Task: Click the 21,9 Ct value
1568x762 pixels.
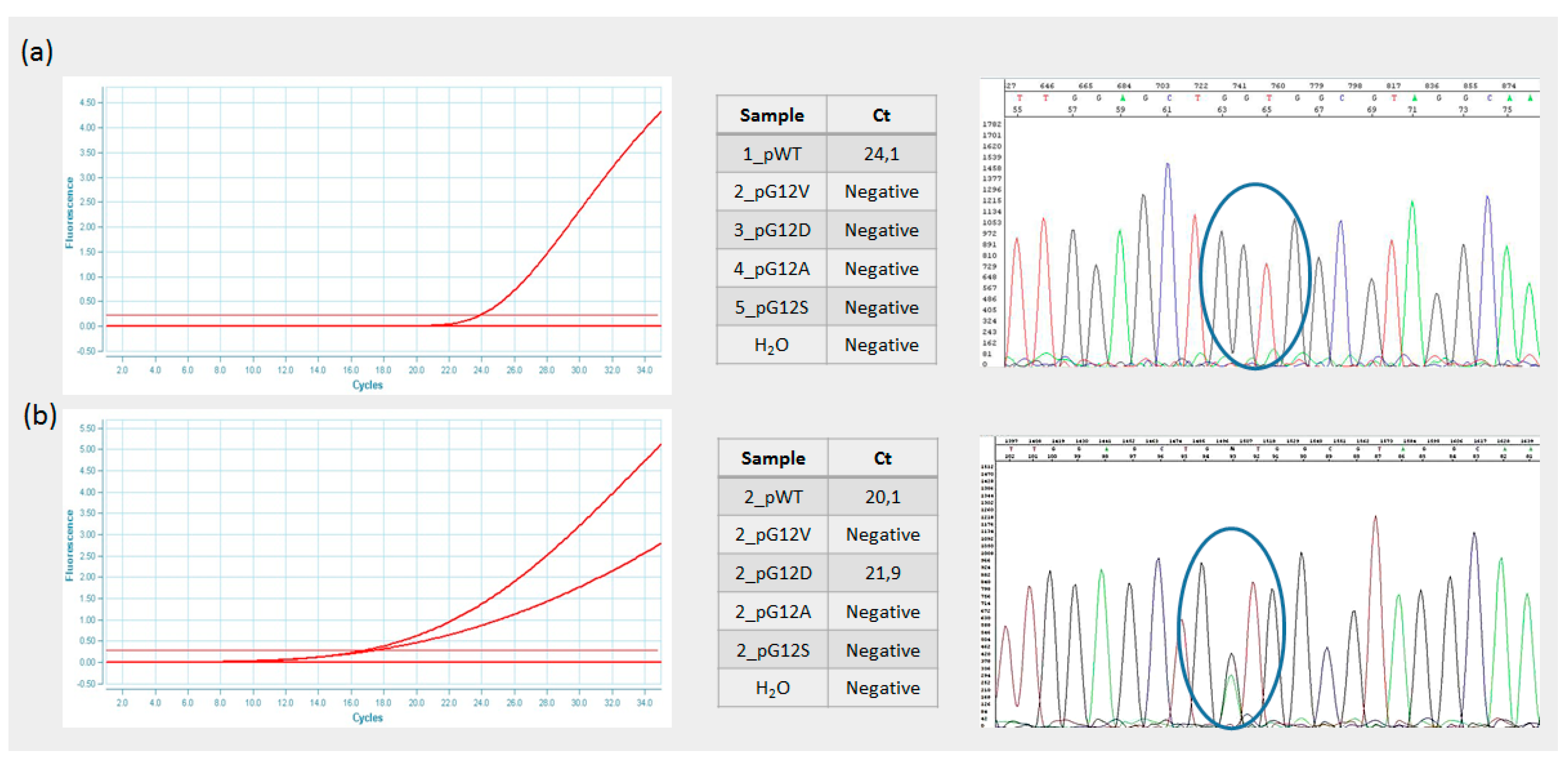Action: [x=882, y=573]
